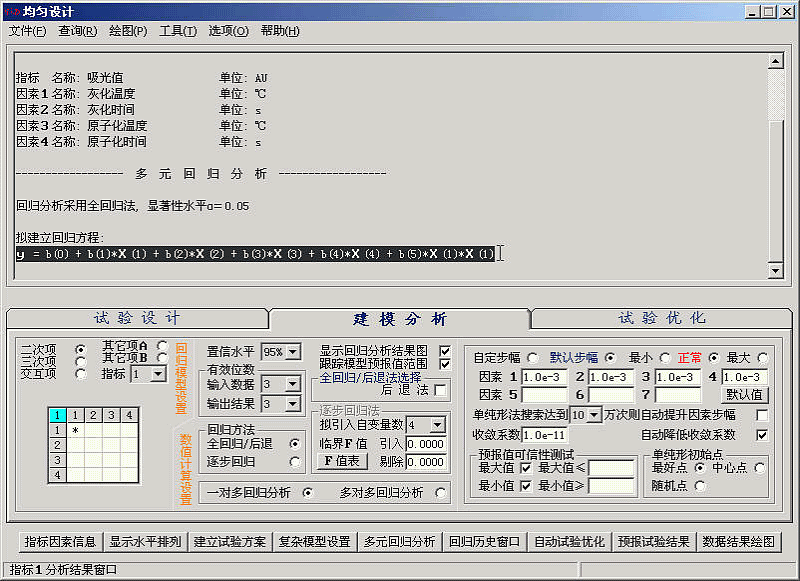
Task: Switch to the 试验设计 tab
Action: coord(137,319)
